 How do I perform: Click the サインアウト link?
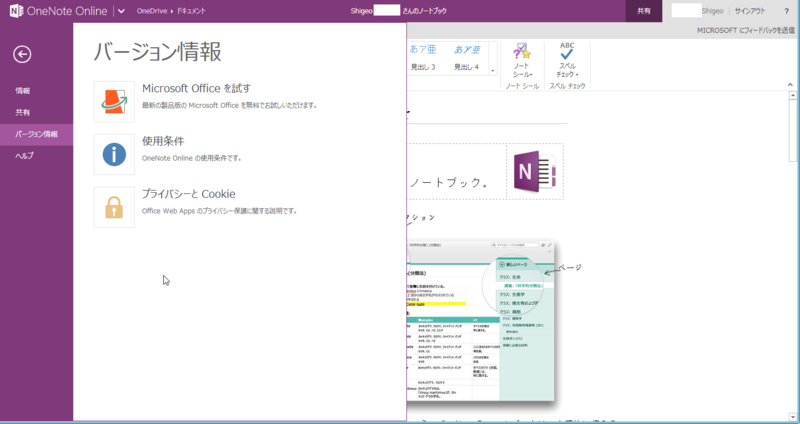[749, 11]
